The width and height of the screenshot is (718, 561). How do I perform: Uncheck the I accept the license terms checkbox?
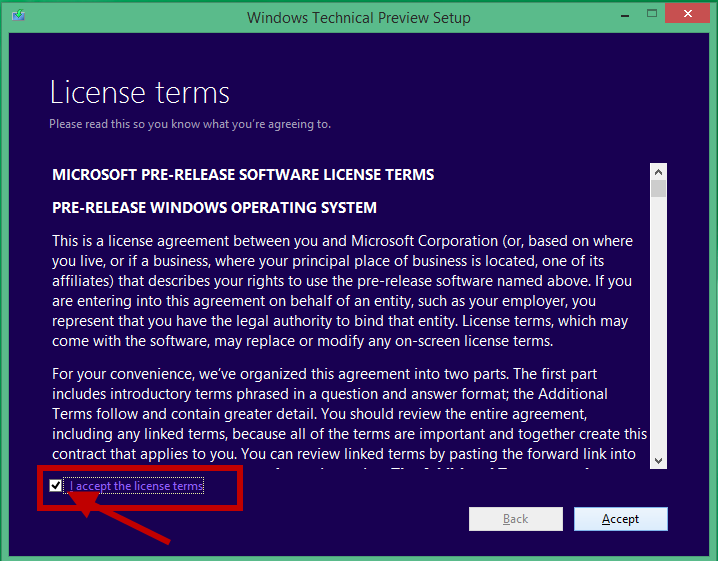pyautogui.click(x=55, y=485)
